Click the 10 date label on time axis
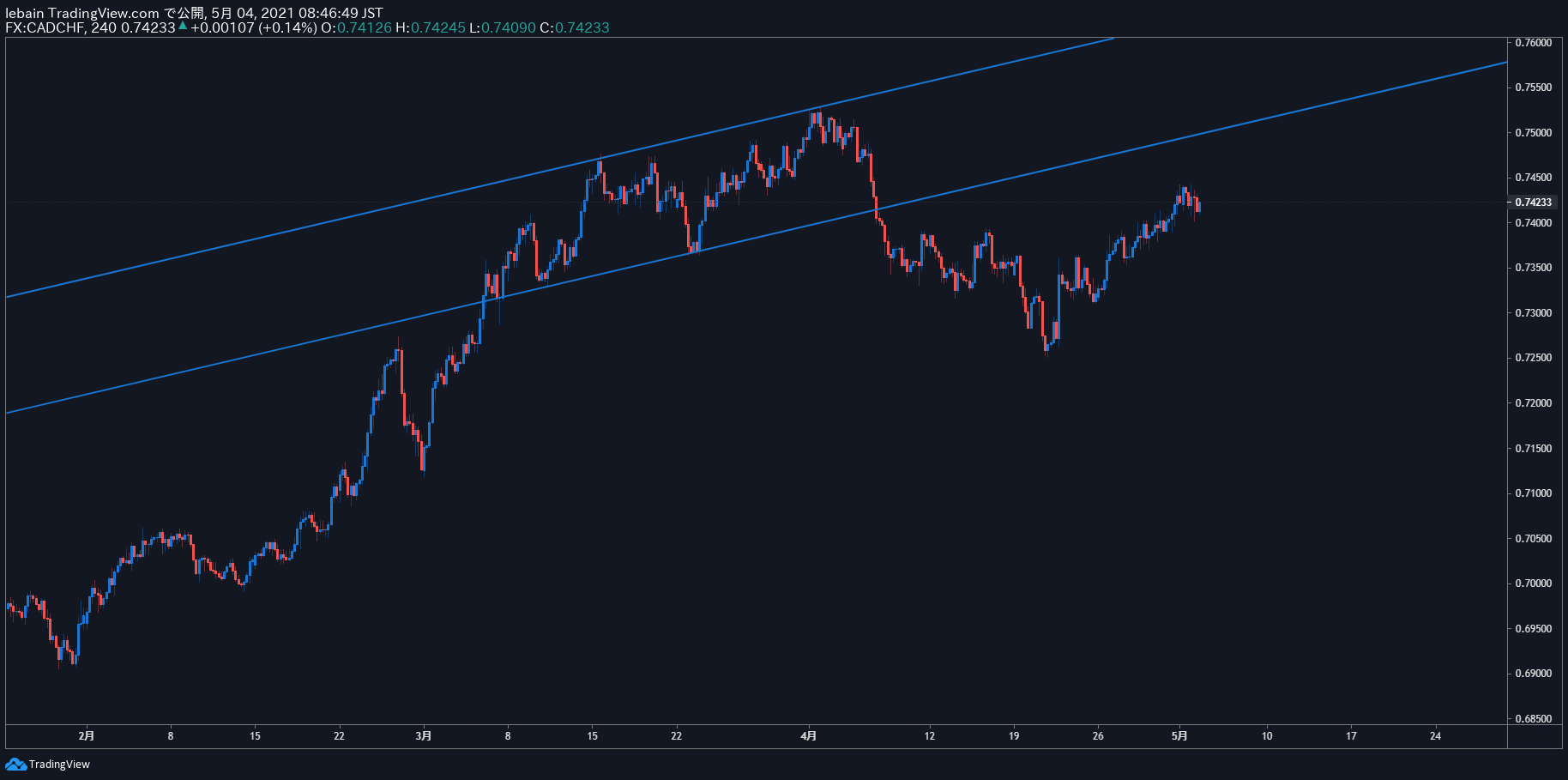Image resolution: width=1568 pixels, height=780 pixels. [x=1267, y=735]
